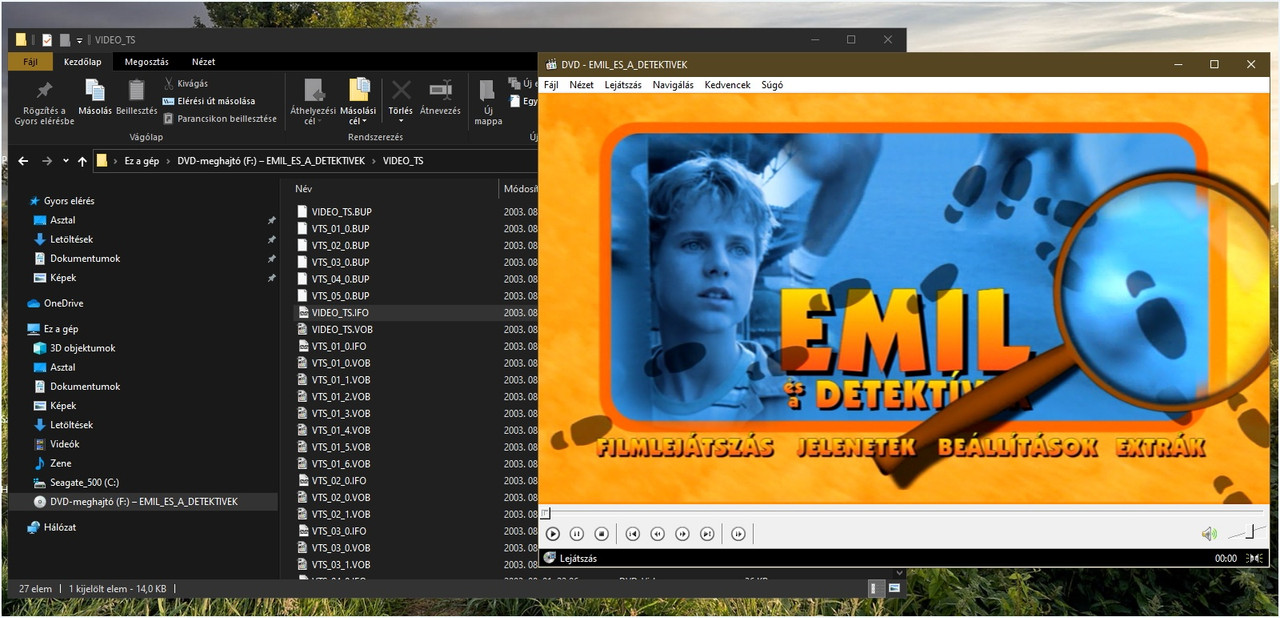The height and width of the screenshot is (618, 1280).
Task: Switch to large icons view in Explorer
Action: point(894,588)
